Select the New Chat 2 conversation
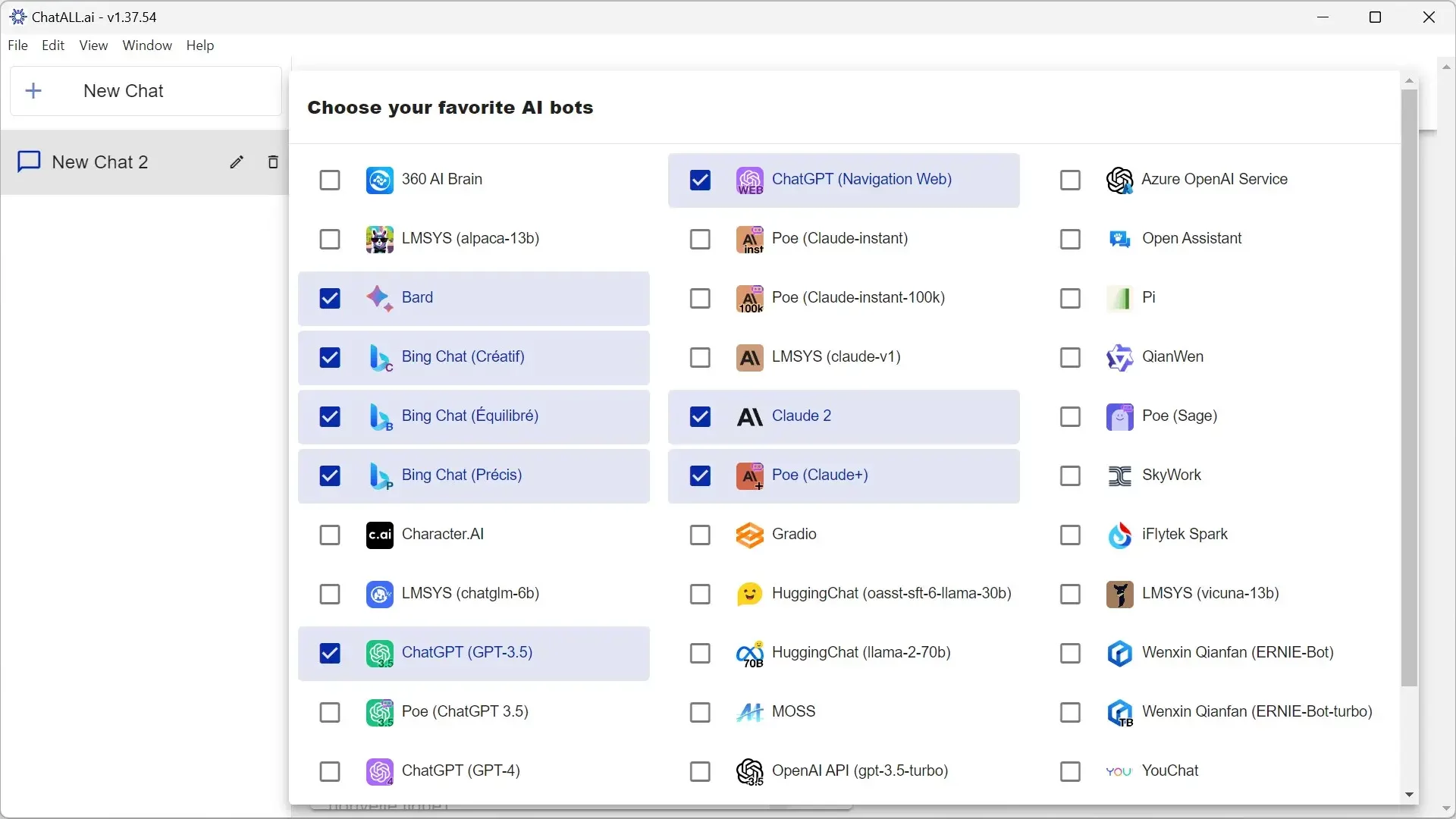 tap(144, 162)
